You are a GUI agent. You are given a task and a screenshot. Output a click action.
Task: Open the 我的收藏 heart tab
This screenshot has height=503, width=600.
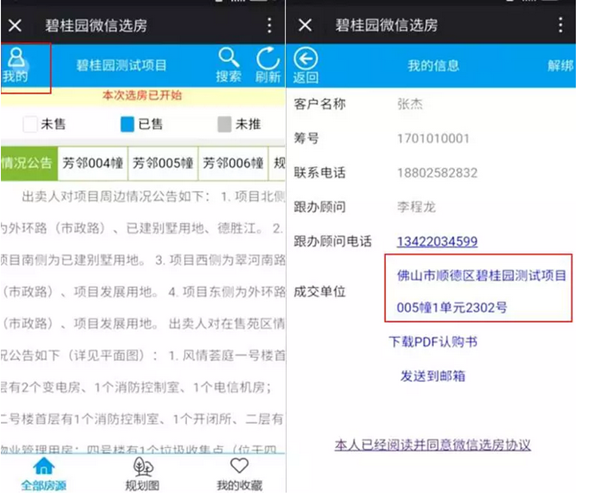click(x=240, y=474)
